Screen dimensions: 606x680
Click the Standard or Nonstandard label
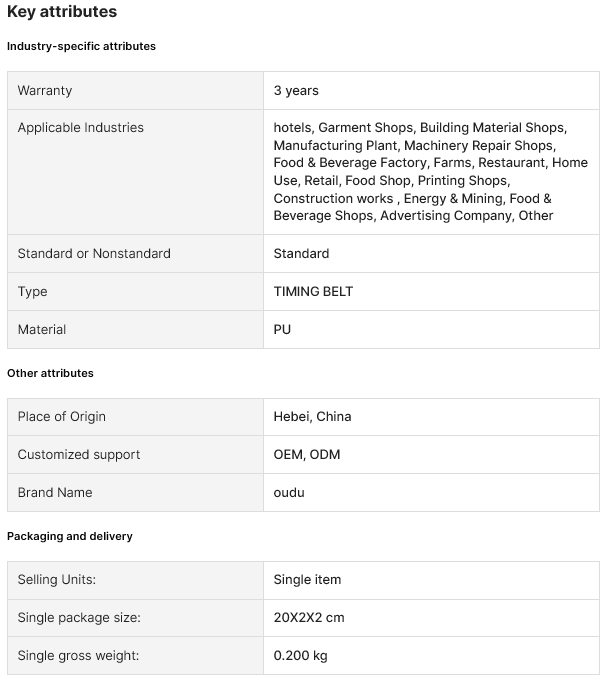(94, 253)
